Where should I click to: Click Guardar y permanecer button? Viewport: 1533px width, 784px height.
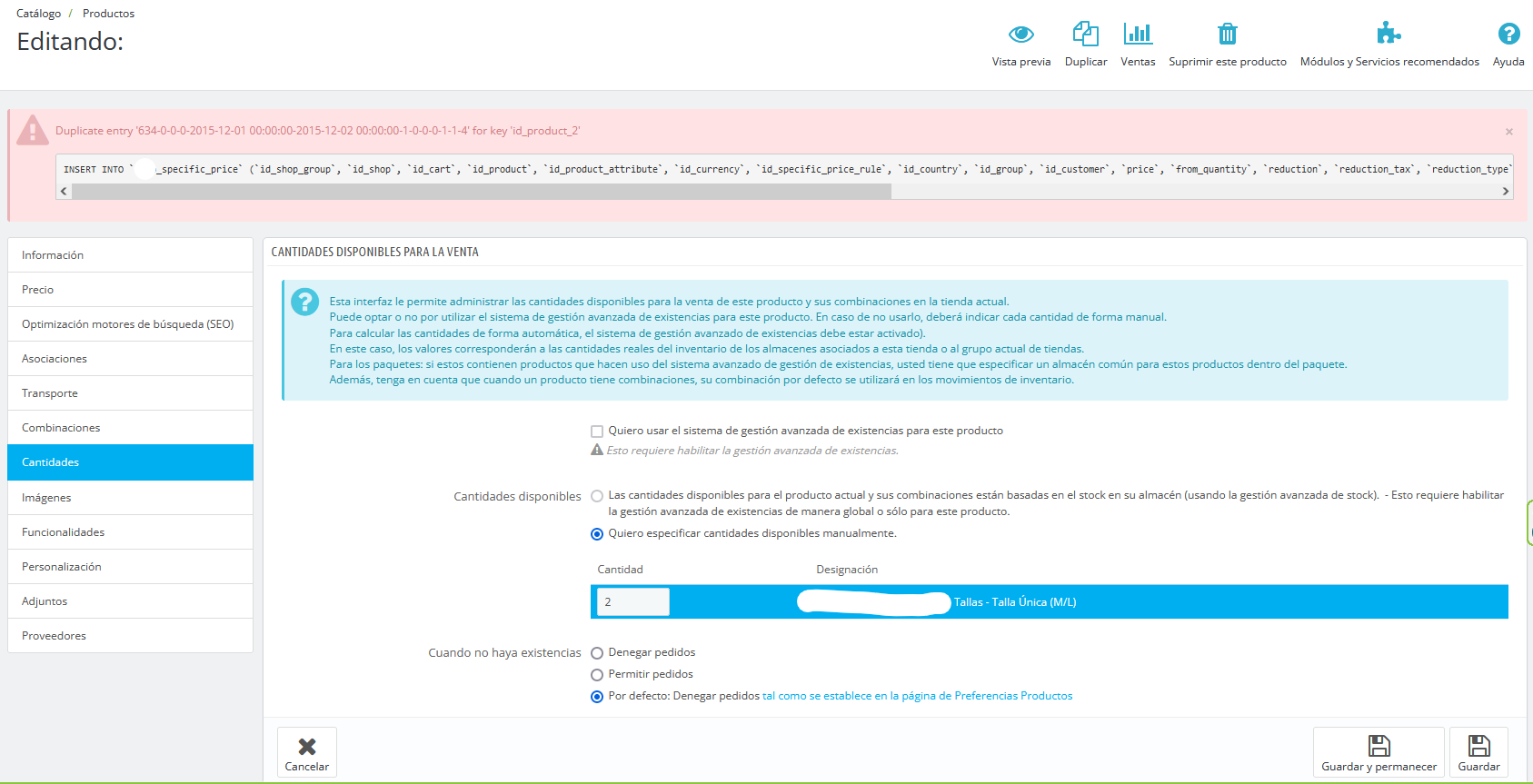pos(1379,752)
